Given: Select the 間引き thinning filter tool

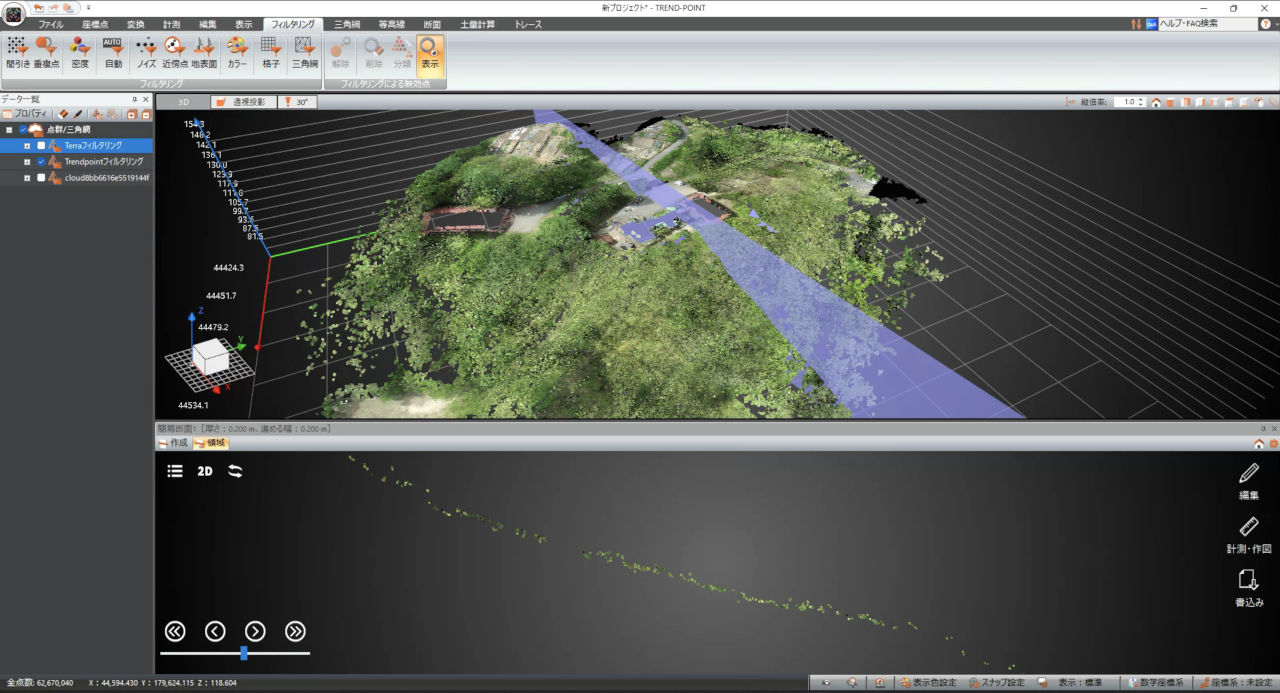Looking at the screenshot, I should (x=17, y=52).
